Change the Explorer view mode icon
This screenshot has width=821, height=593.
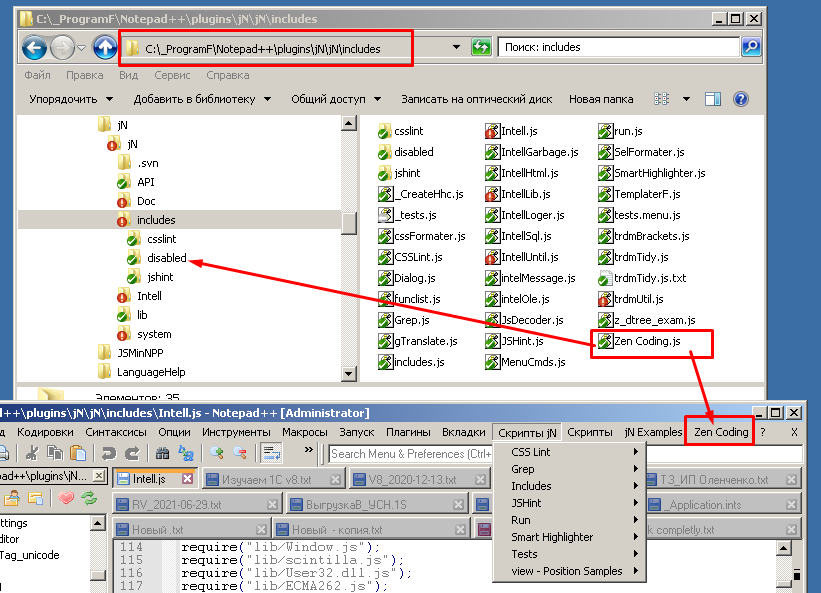tap(661, 99)
